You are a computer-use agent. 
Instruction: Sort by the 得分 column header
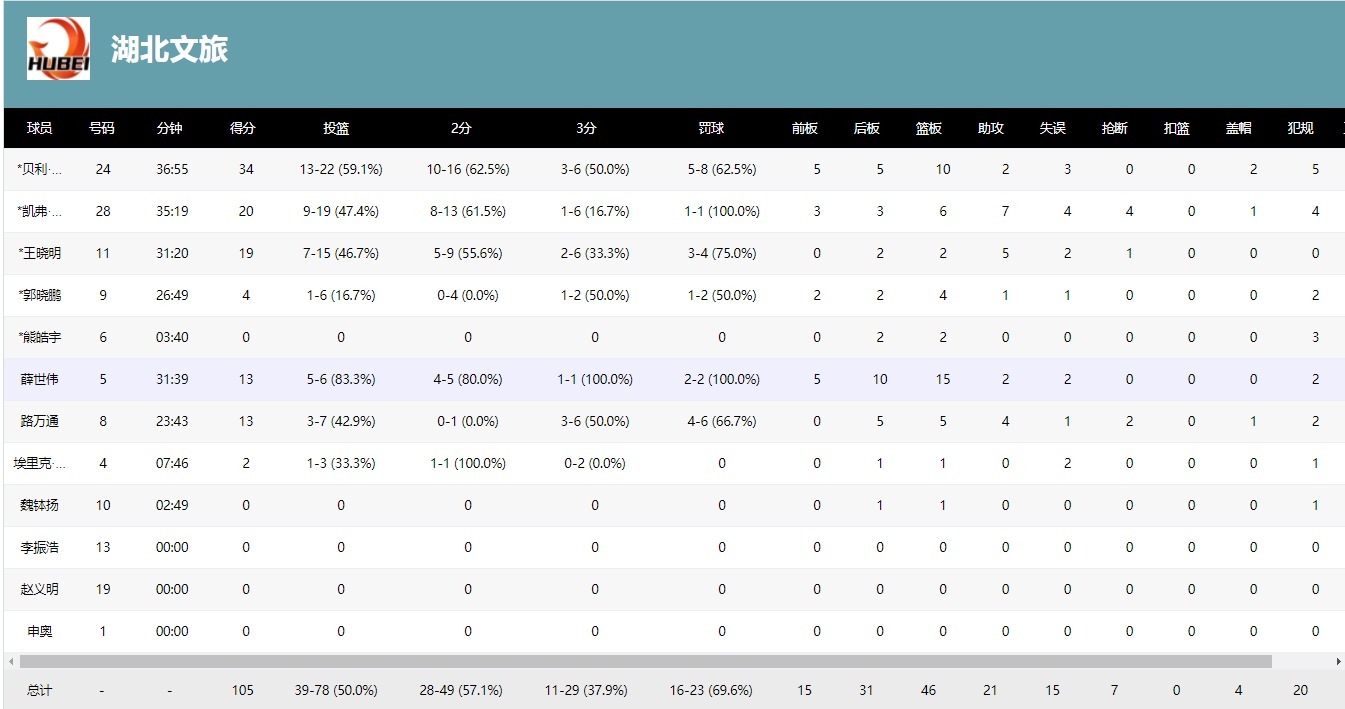243,128
